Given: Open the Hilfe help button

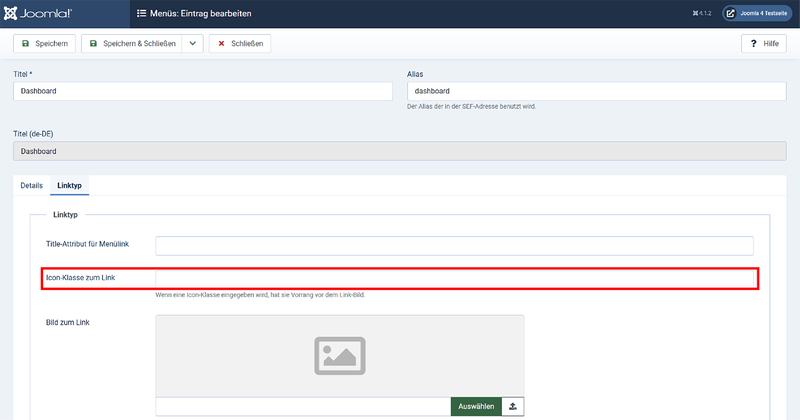Looking at the screenshot, I should coord(763,44).
